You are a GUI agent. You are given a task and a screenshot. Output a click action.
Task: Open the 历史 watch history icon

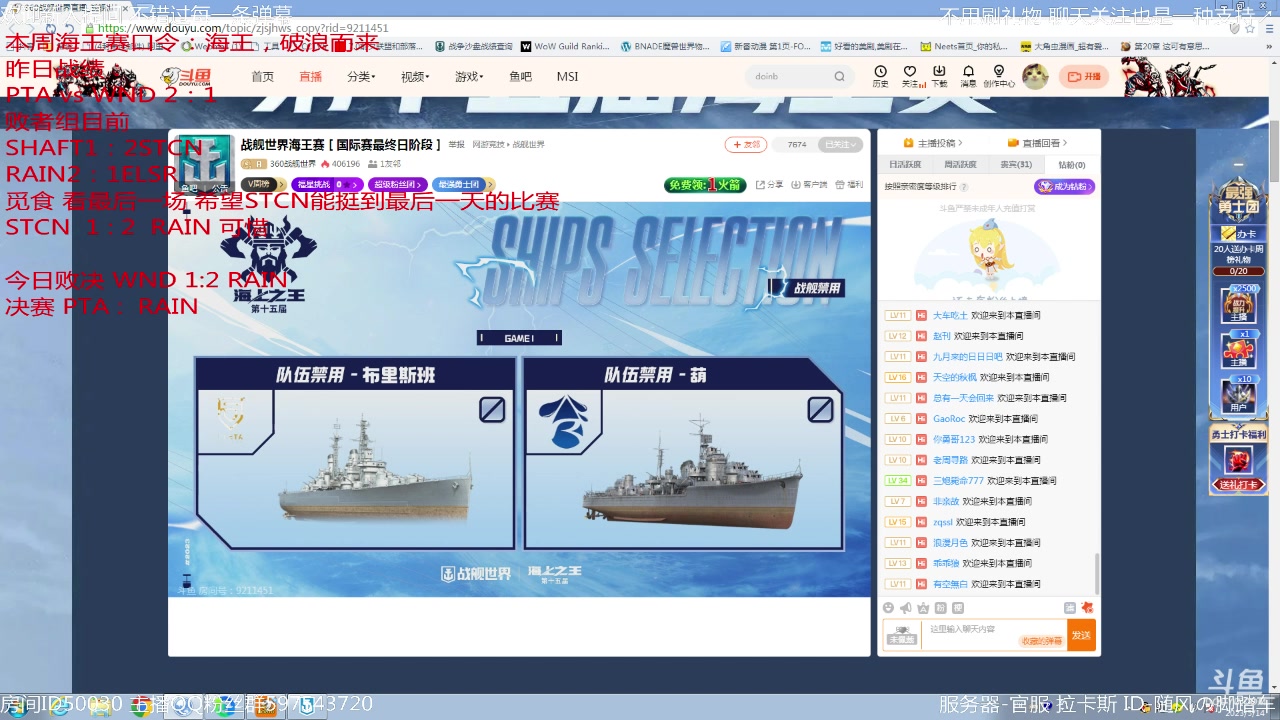click(x=880, y=76)
